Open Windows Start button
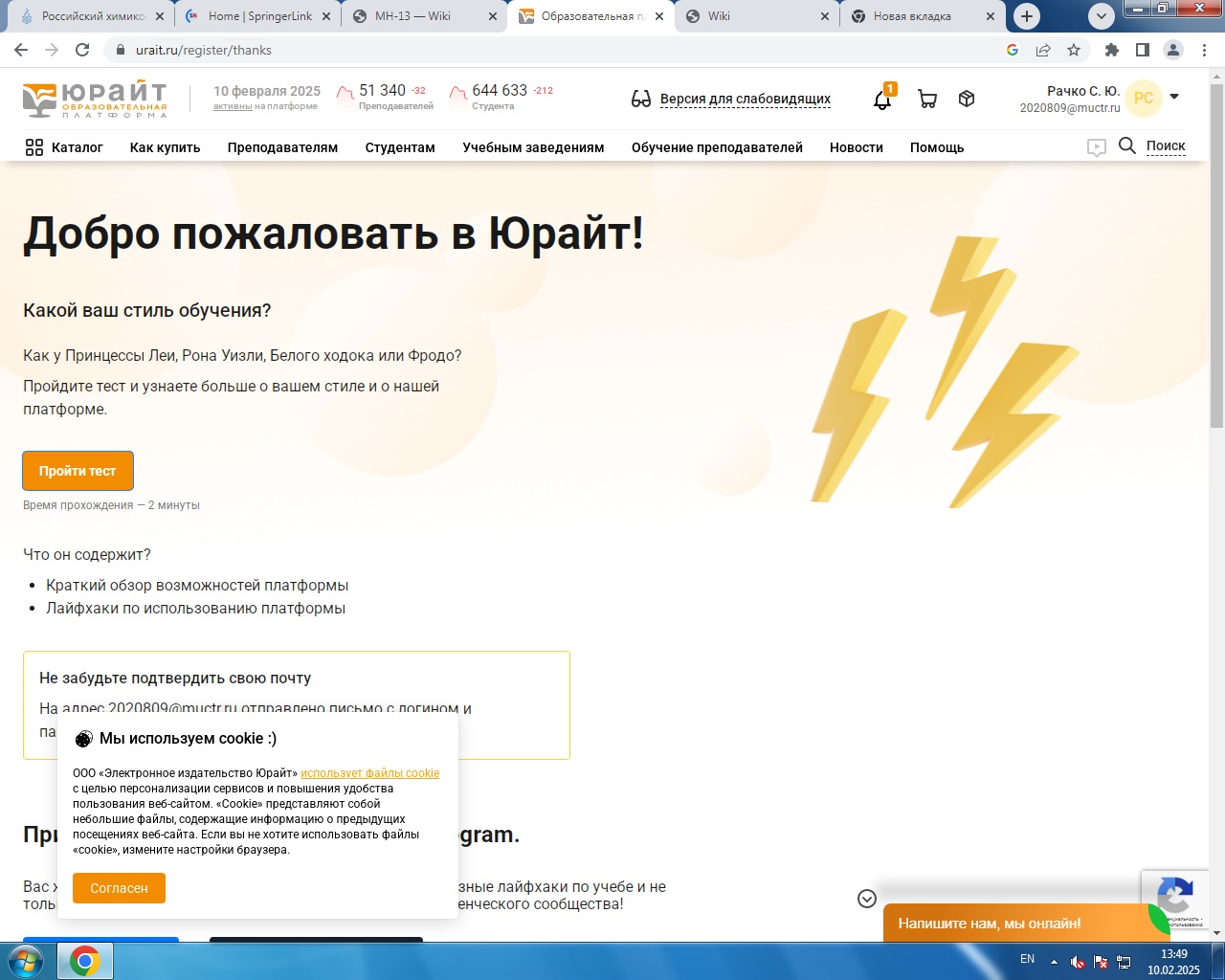 pos(26,960)
